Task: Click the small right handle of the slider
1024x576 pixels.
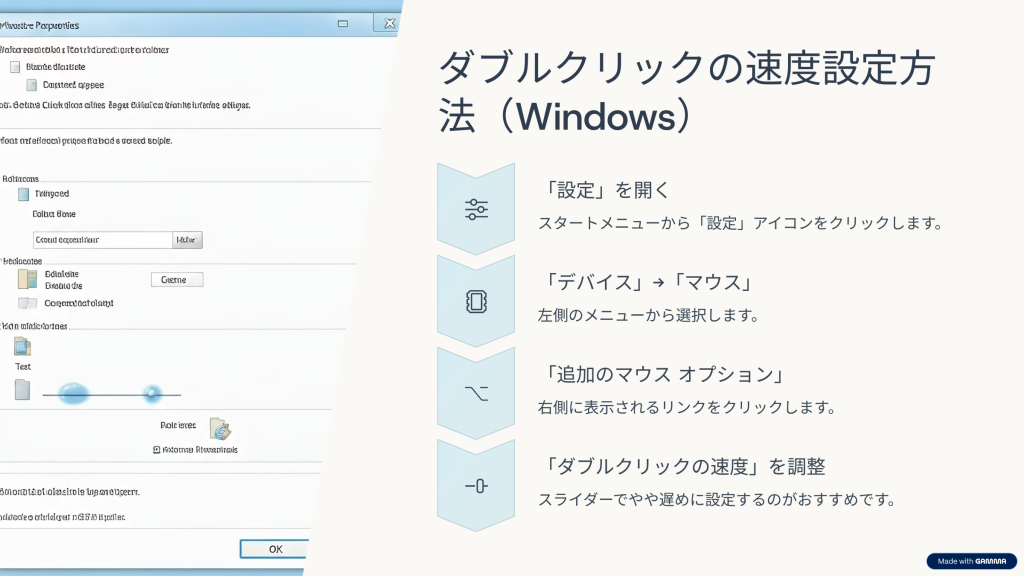Action: pos(152,393)
